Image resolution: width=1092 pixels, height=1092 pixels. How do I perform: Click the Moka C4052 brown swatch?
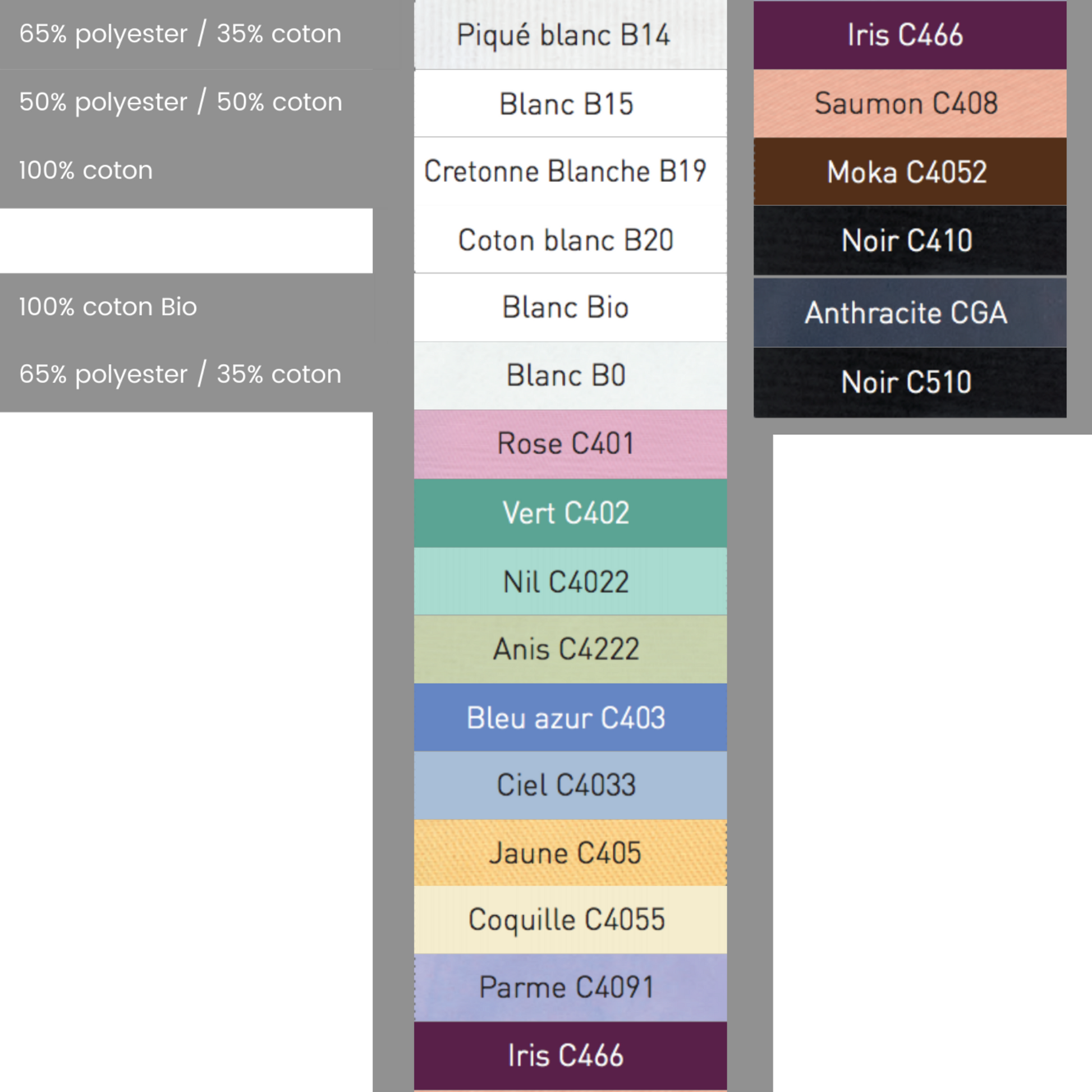click(x=910, y=172)
